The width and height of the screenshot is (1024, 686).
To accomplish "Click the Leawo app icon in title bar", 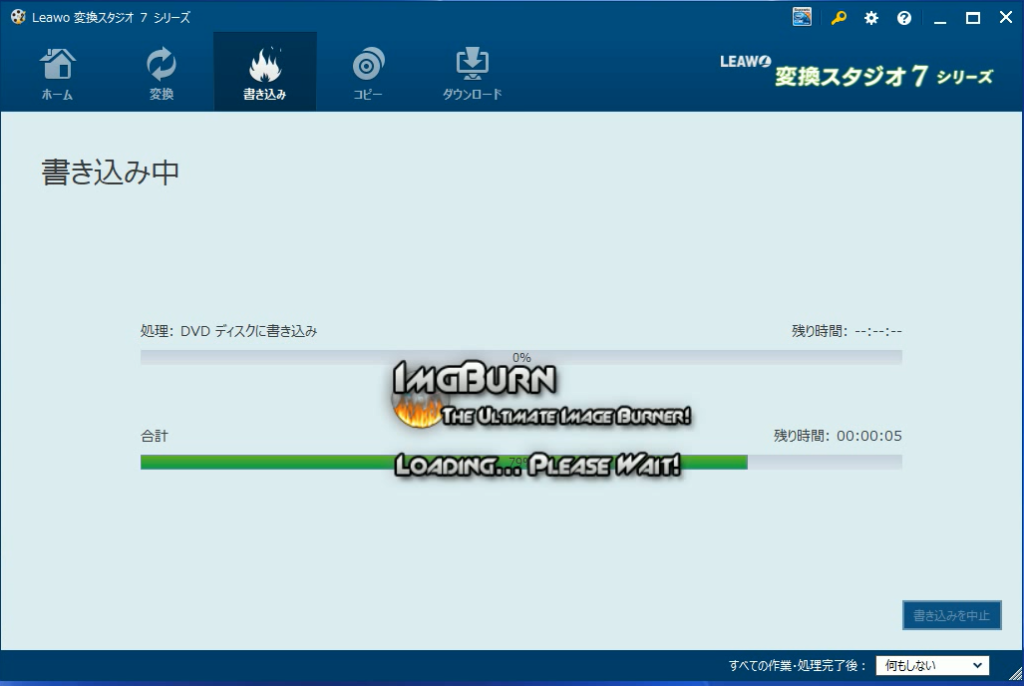I will coord(17,18).
